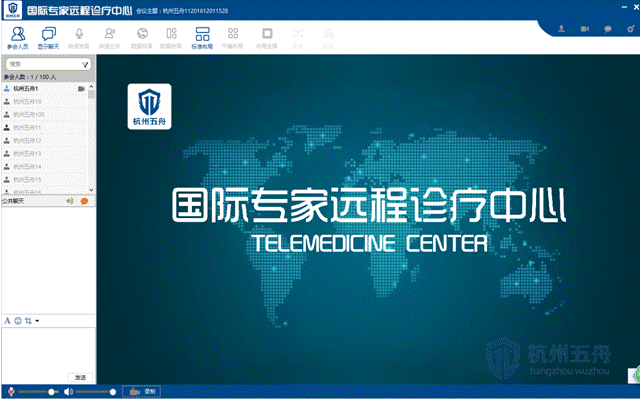Toggle camera icon beside 杭州五舟1
The height and width of the screenshot is (399, 640).
[x=81, y=89]
